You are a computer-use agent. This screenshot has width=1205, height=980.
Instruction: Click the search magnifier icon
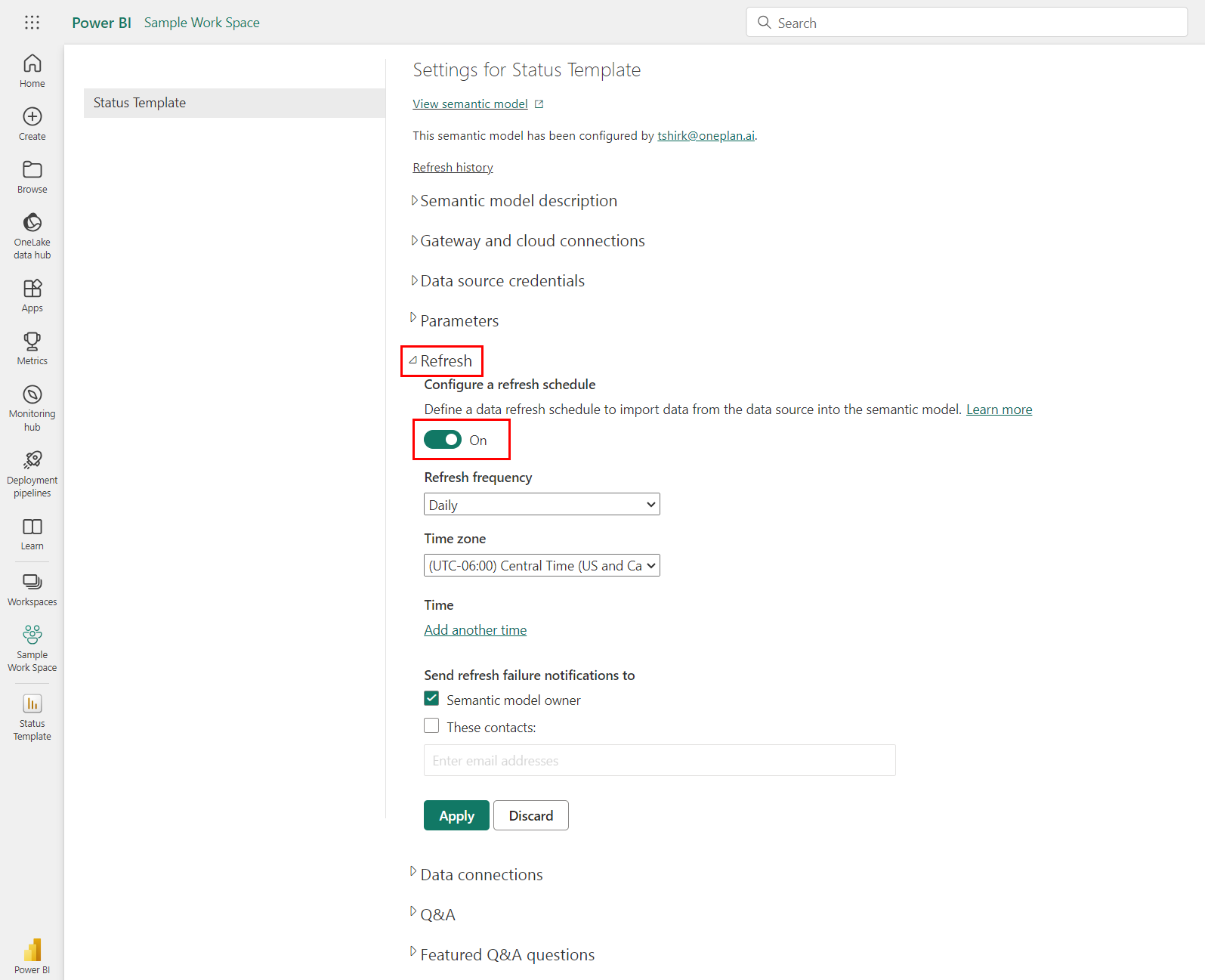[764, 23]
